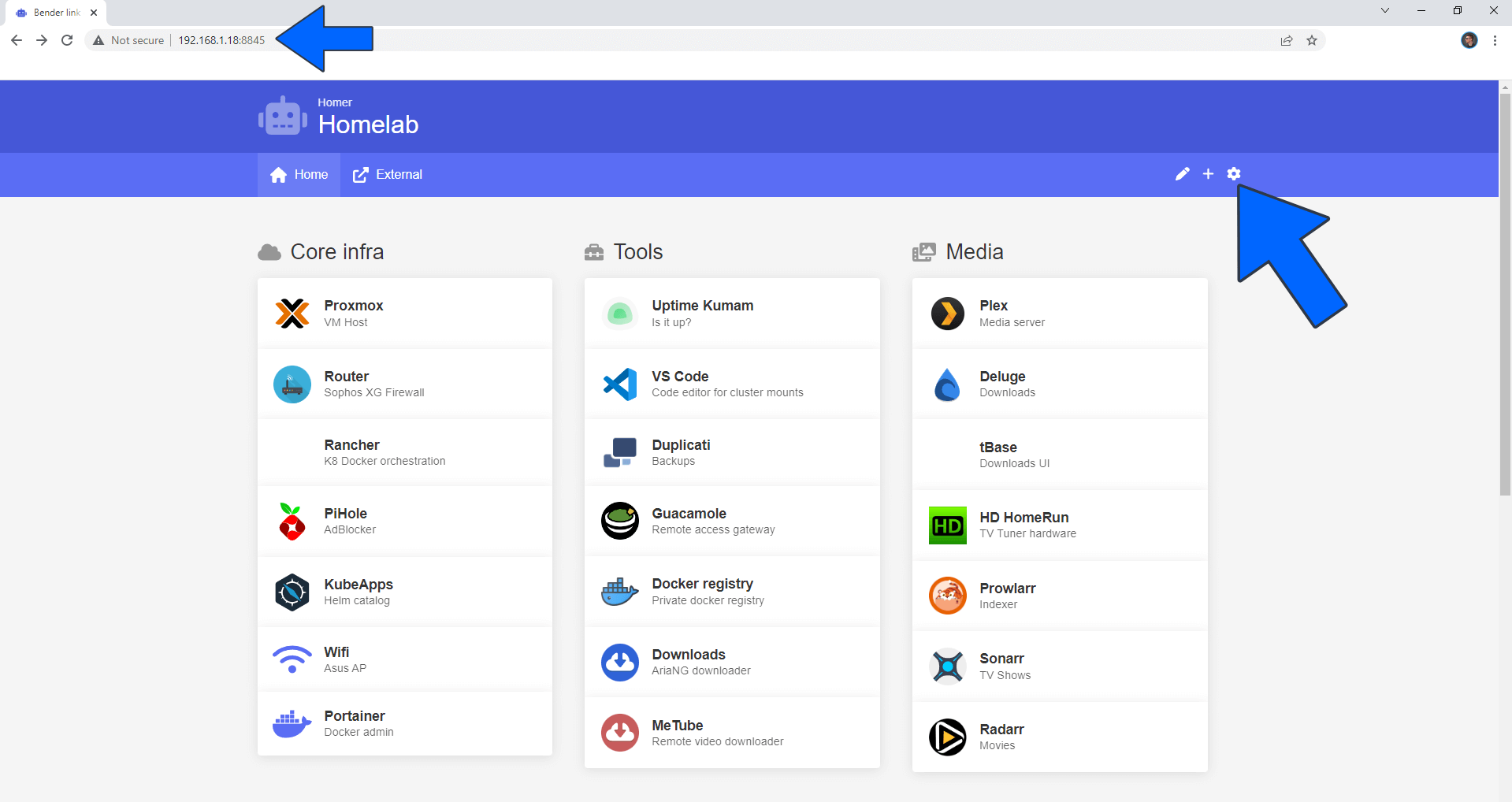
Task: Click the Prowlarr icon
Action: (948, 596)
